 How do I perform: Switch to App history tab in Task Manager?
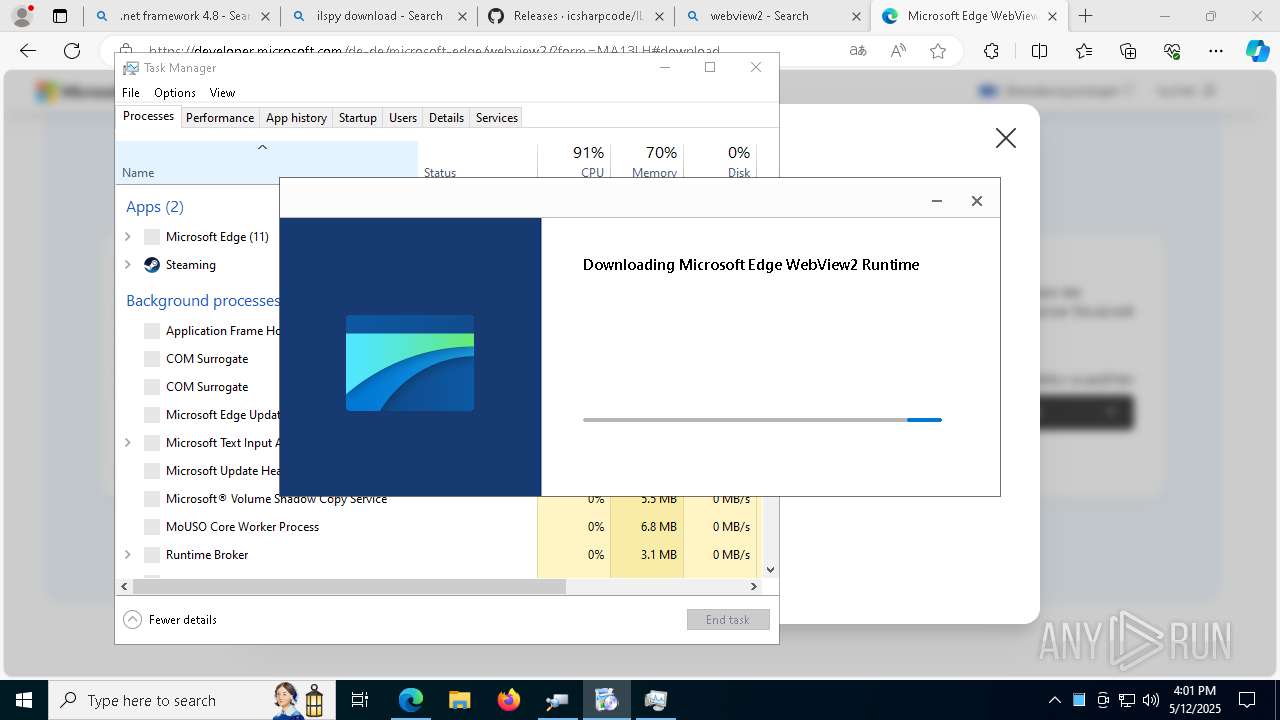(x=296, y=117)
